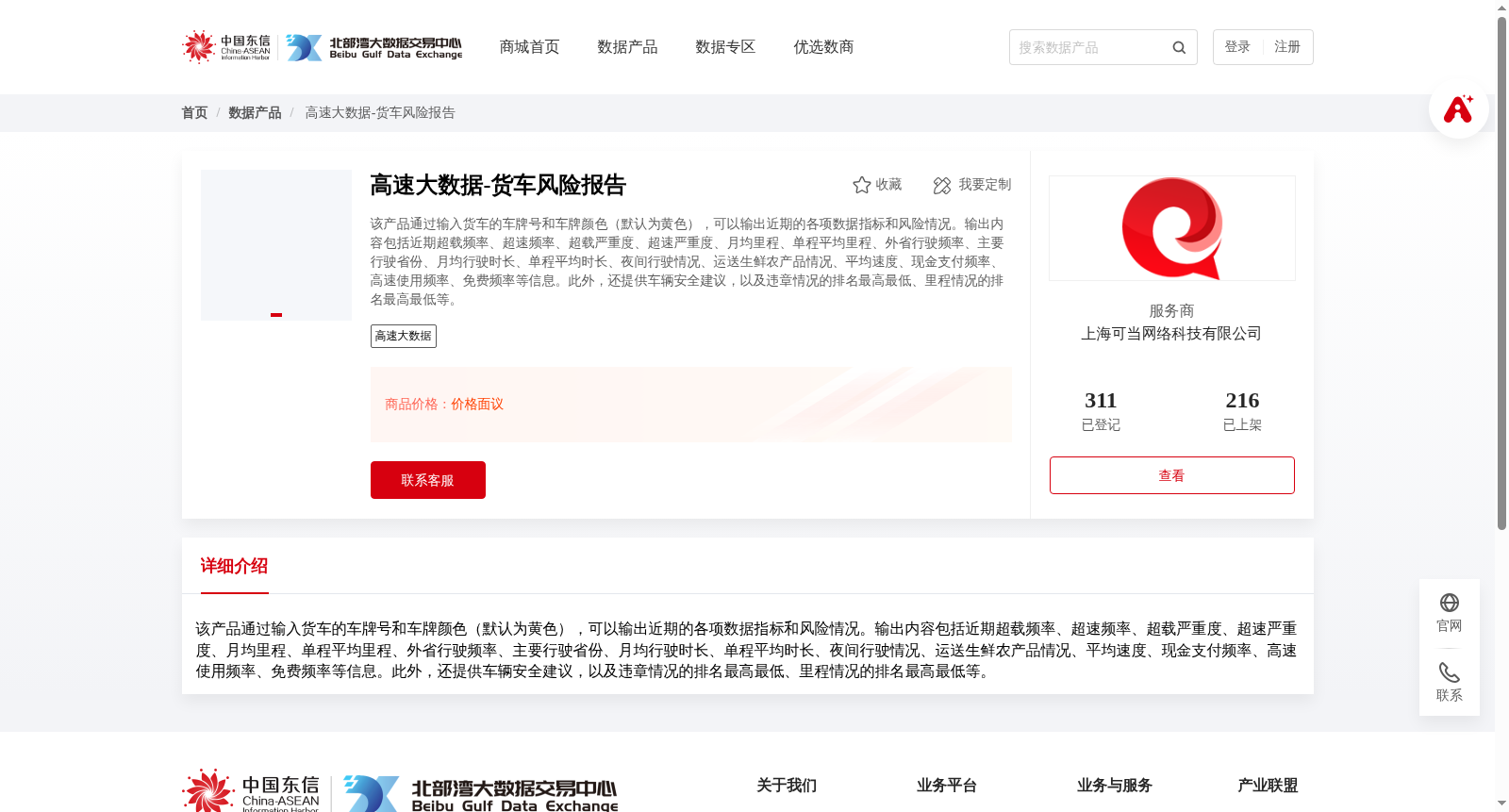1509x812 pixels.
Task: Click the scrollbar up arrow
Action: click(1501, 8)
